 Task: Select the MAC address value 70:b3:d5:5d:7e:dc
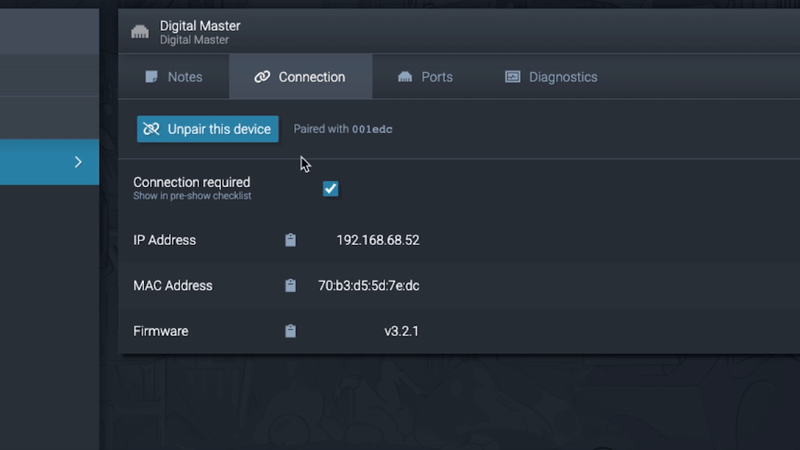368,286
